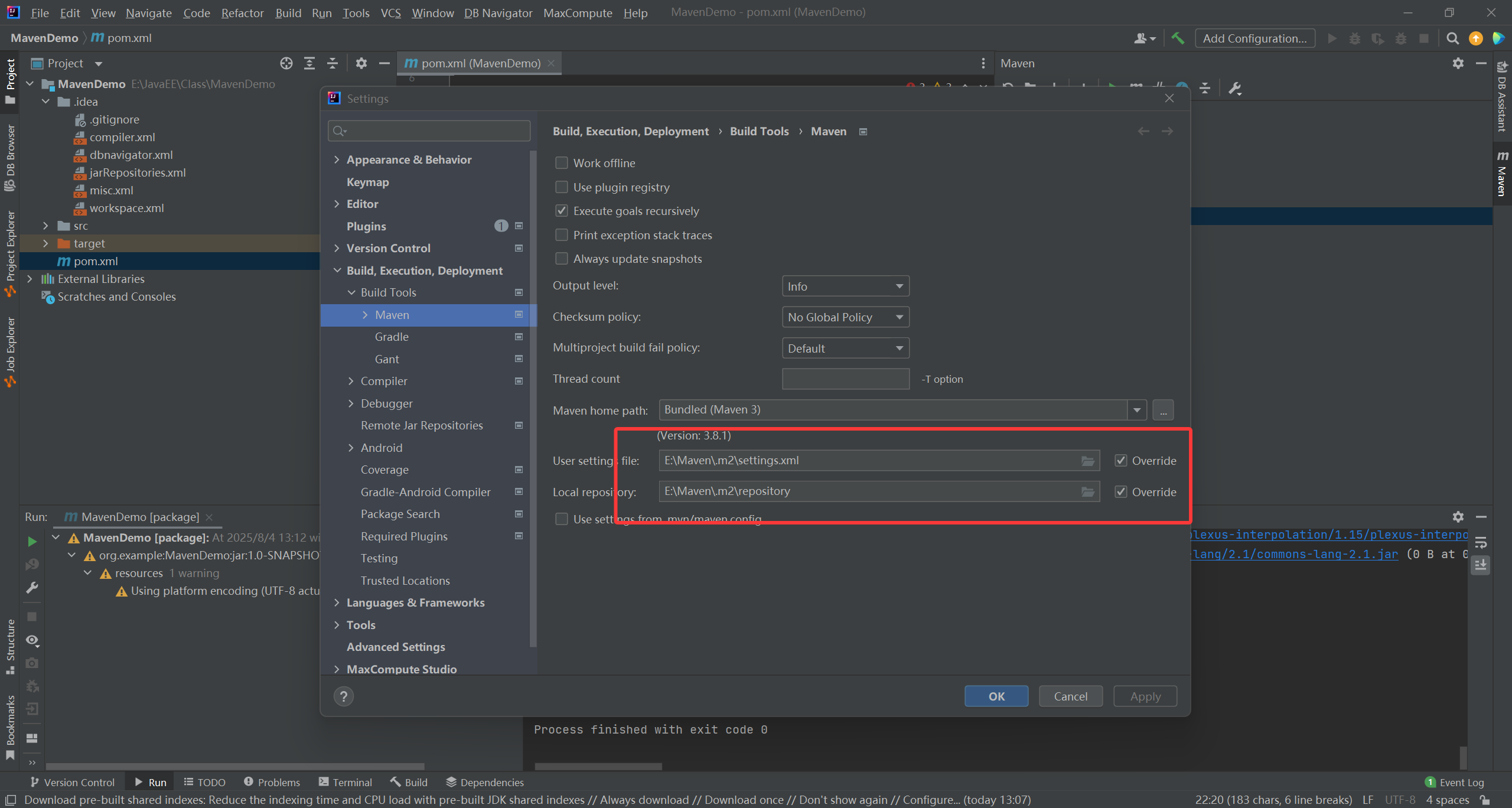The height and width of the screenshot is (808, 1512).
Task: Open Search Everywhere magnifier icon
Action: pyautogui.click(x=1452, y=38)
